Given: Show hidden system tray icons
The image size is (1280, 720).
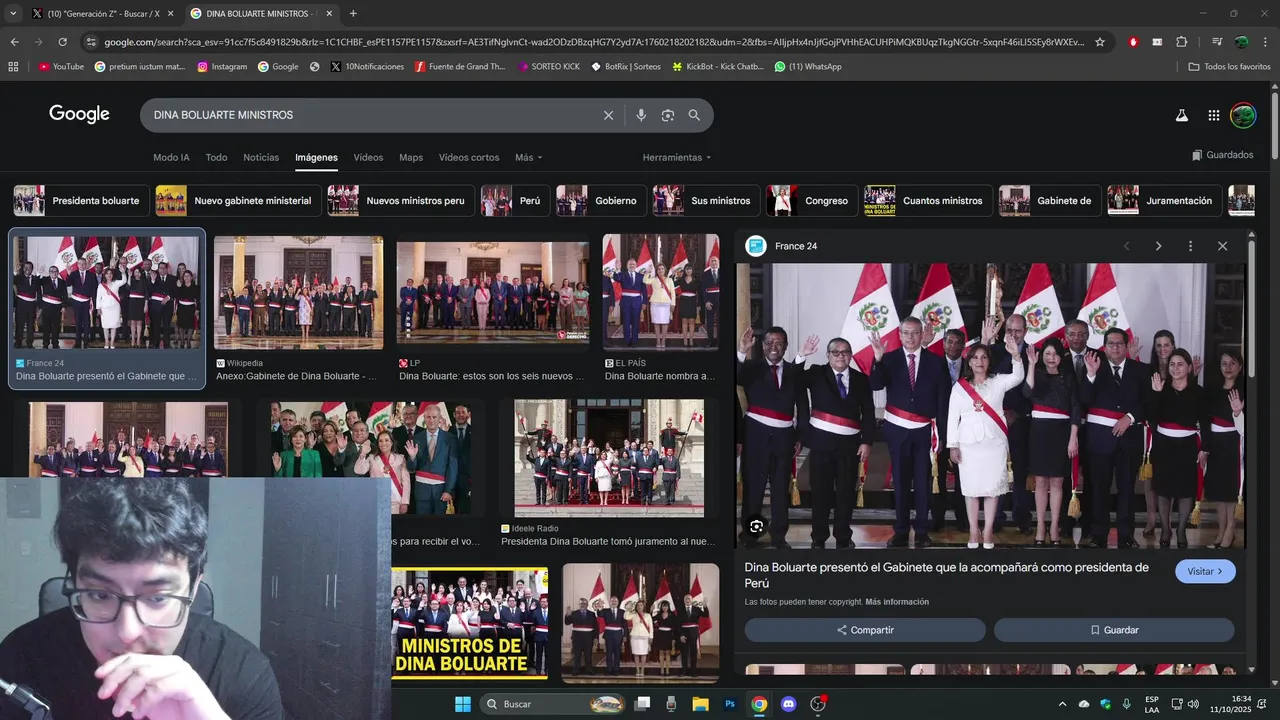Looking at the screenshot, I should coord(1062,704).
